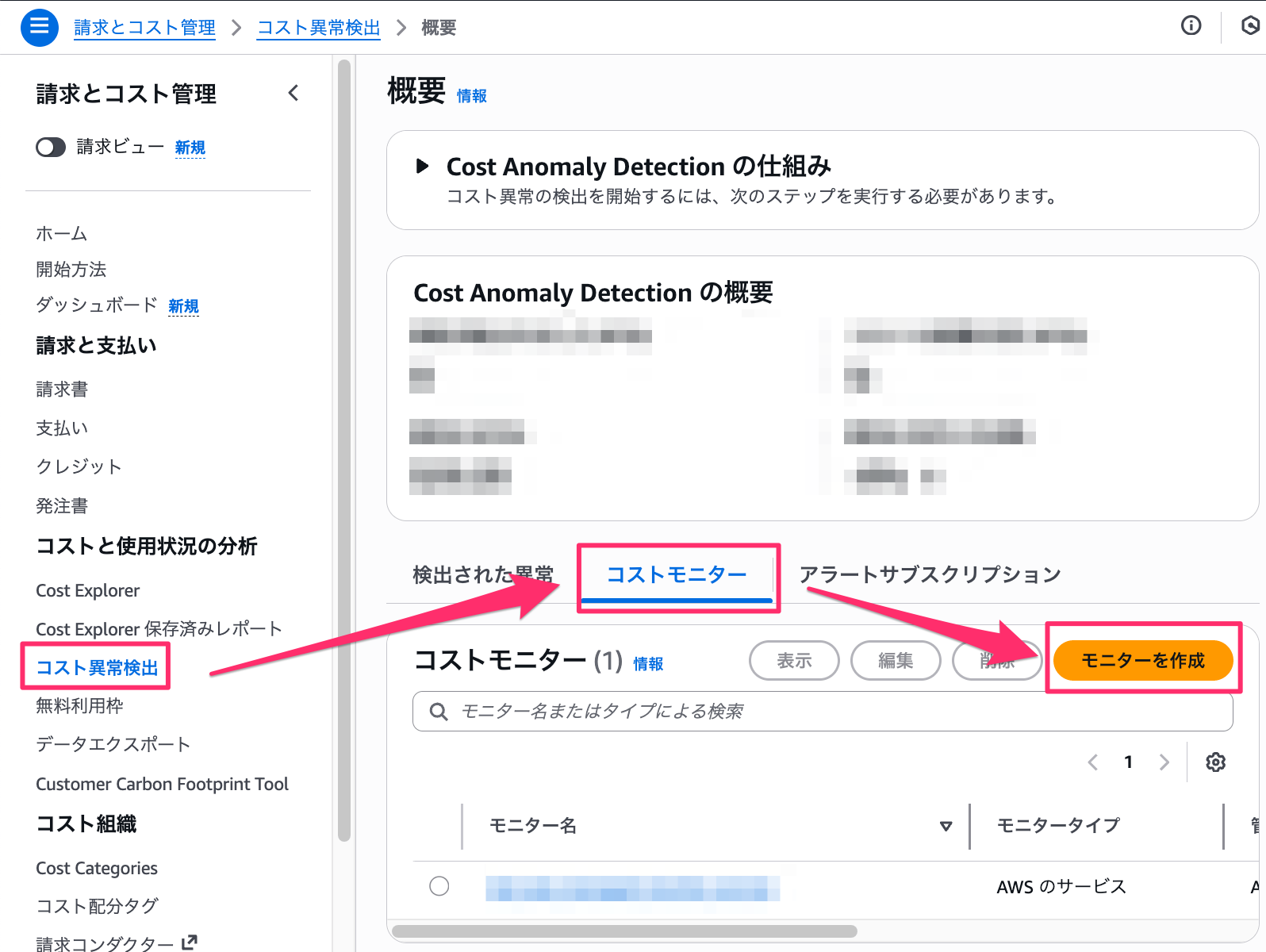Open Customer Carbon Footprint Tool

(163, 784)
